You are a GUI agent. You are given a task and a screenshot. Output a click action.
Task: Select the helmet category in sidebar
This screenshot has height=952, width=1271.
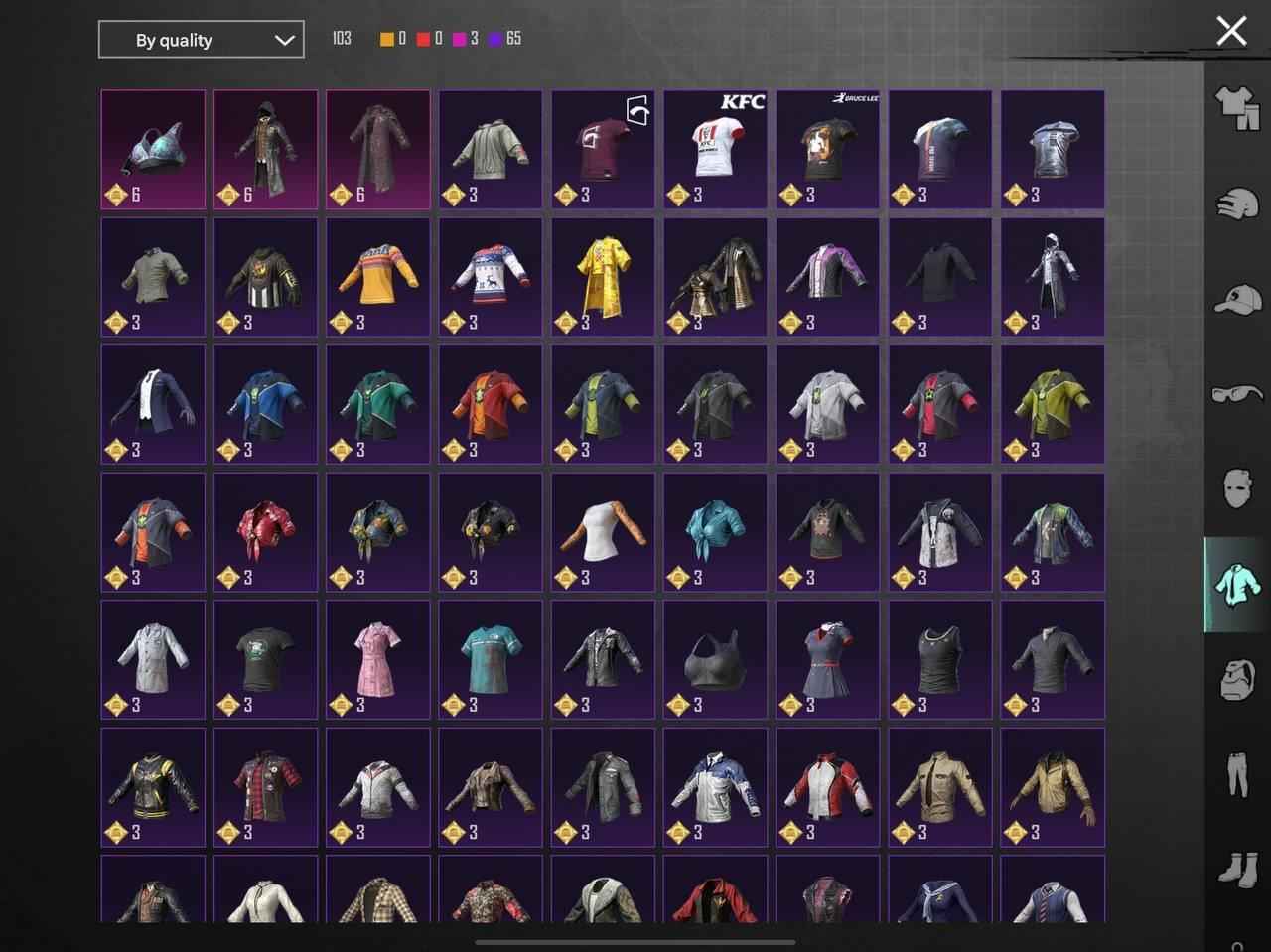point(1237,204)
